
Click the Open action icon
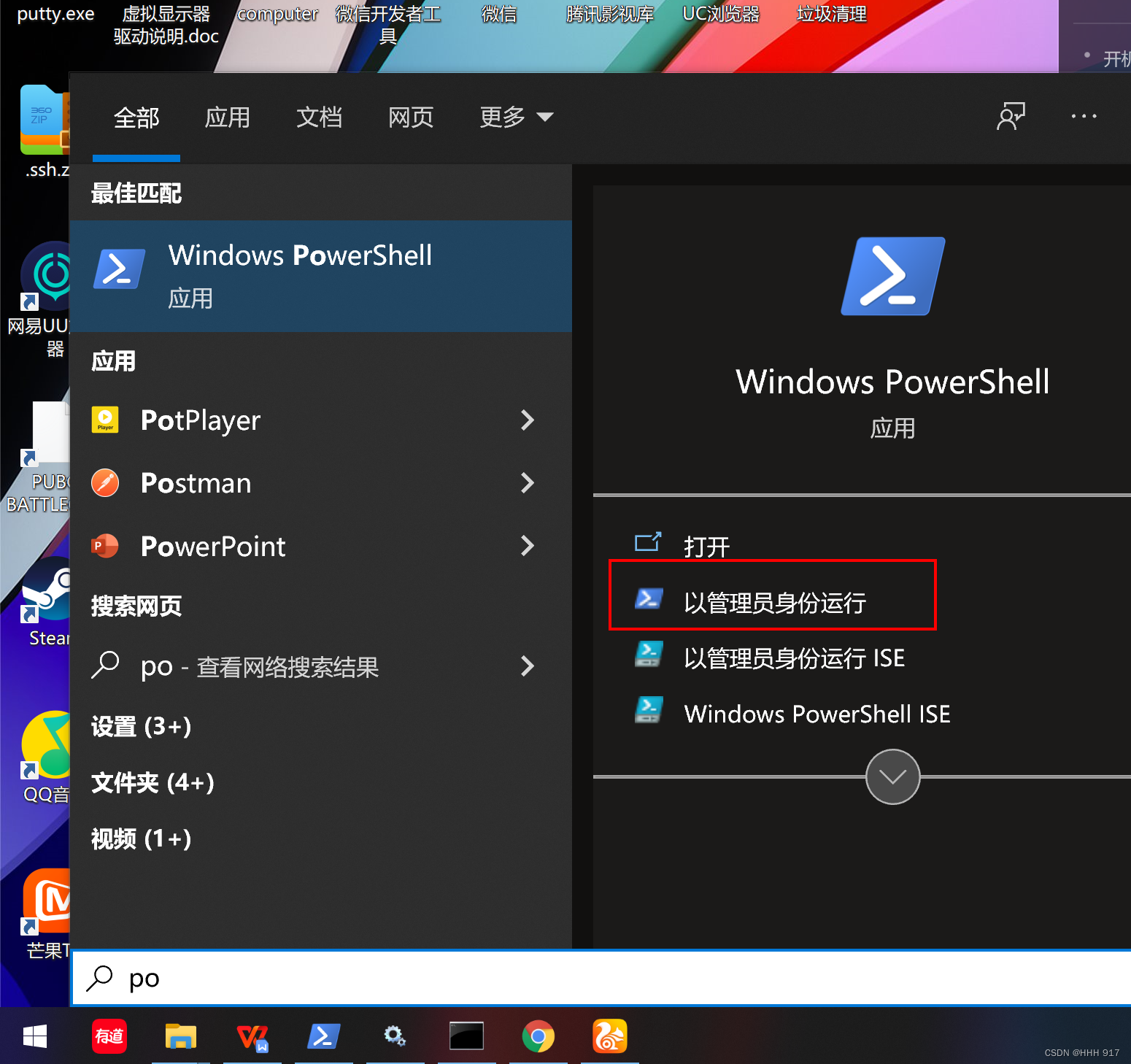coord(648,541)
